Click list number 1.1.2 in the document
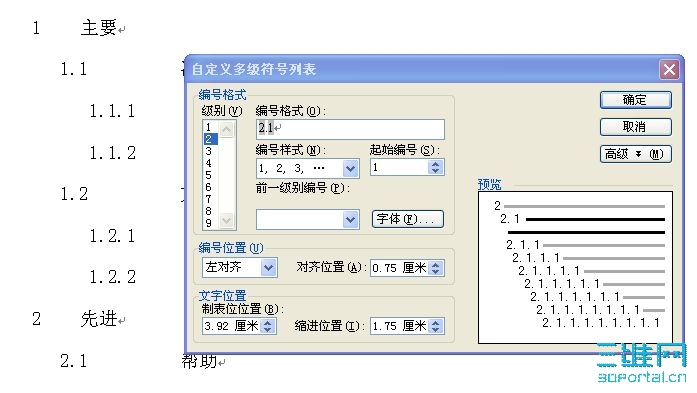Viewport: 697px width, 393px height. 112,153
